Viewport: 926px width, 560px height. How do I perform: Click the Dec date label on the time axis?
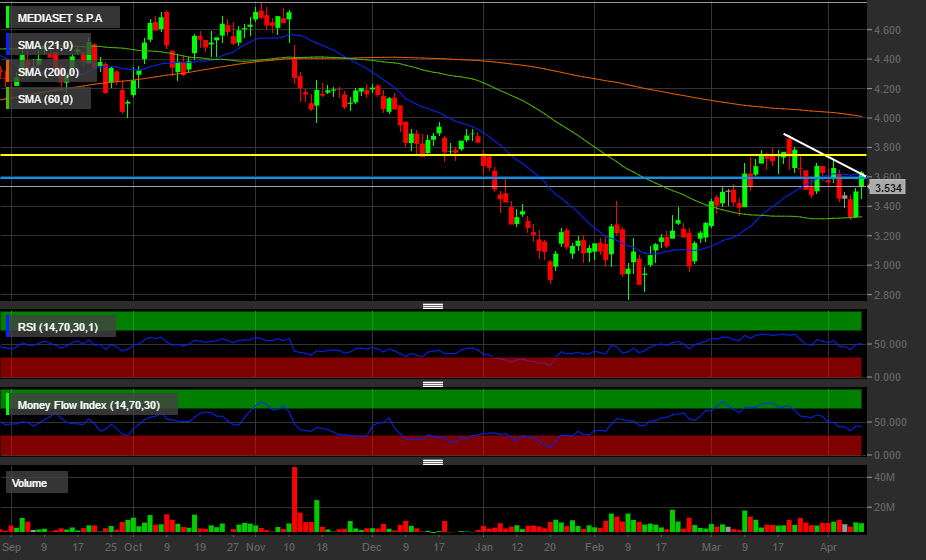pyautogui.click(x=372, y=547)
